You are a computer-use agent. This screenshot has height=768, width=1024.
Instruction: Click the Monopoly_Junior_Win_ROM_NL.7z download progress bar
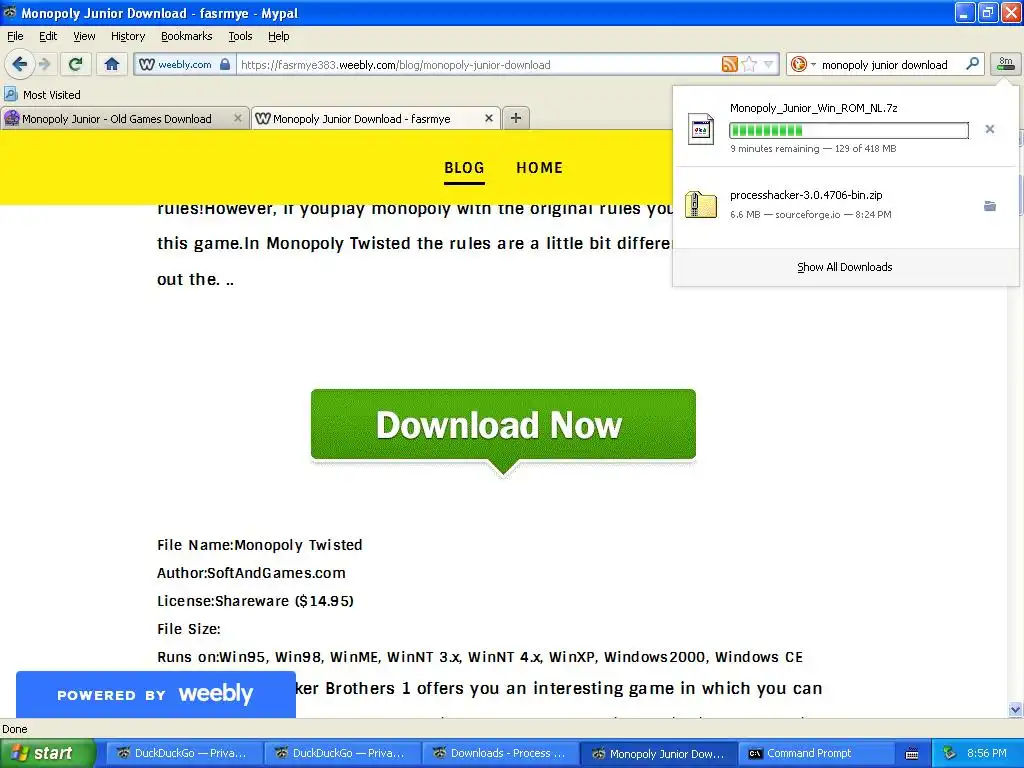848,131
